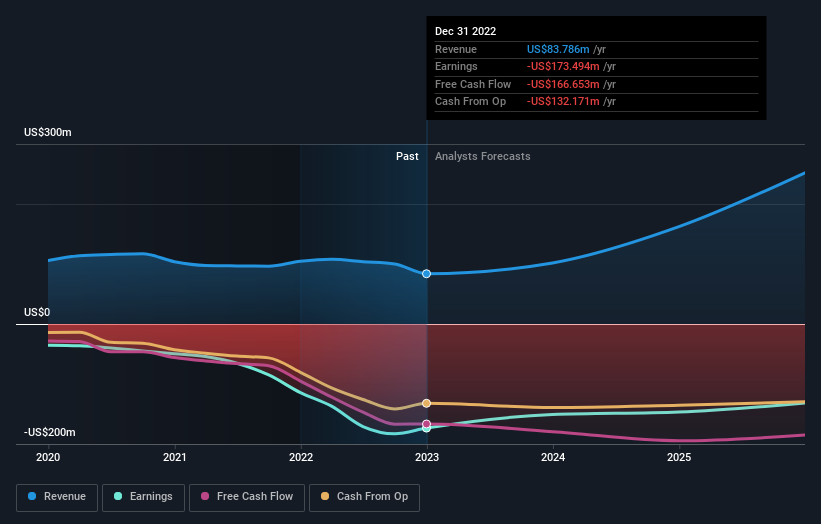Click the -US$200m y-axis label

coord(50,432)
